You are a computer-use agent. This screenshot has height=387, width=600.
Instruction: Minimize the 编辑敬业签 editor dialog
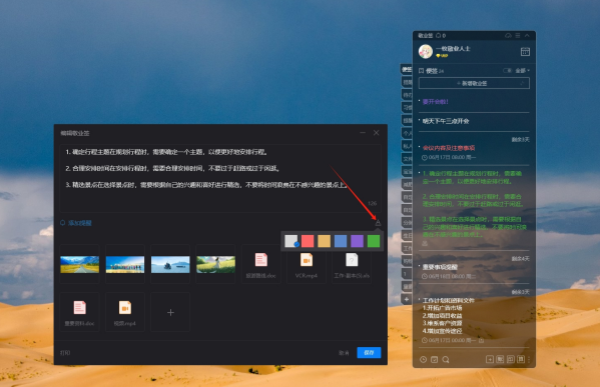pos(362,132)
